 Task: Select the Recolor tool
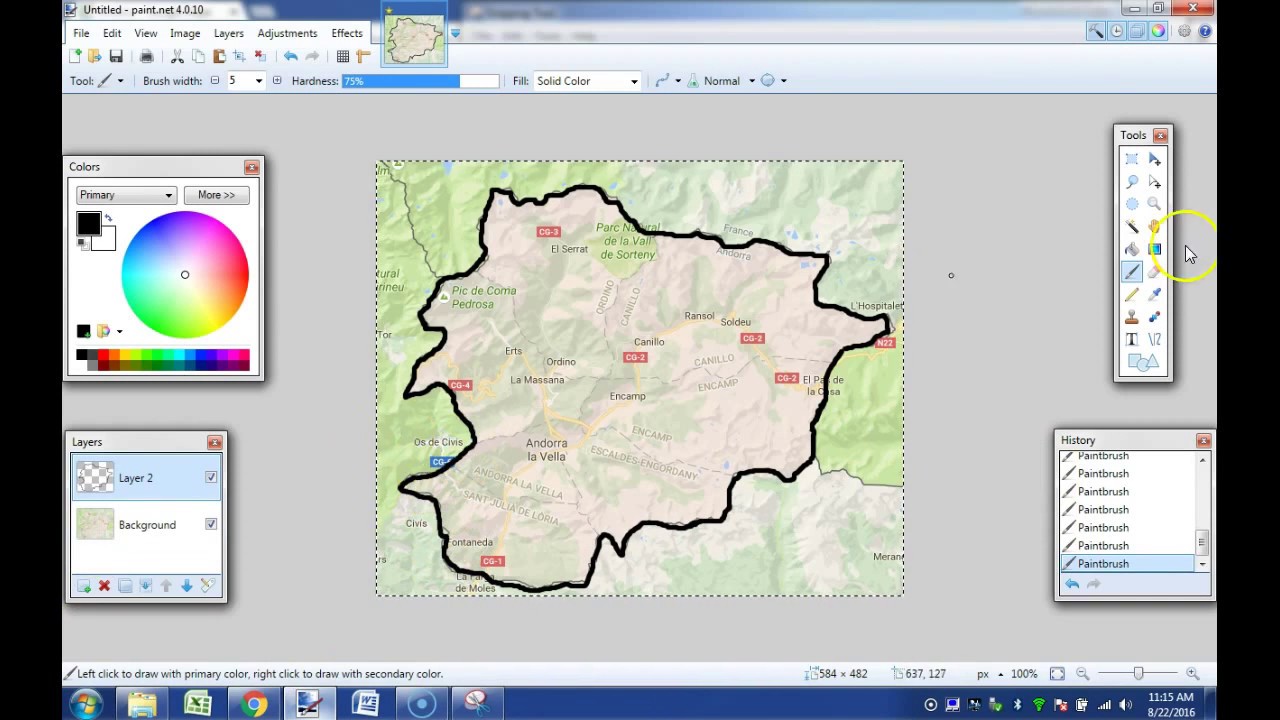(x=1155, y=317)
